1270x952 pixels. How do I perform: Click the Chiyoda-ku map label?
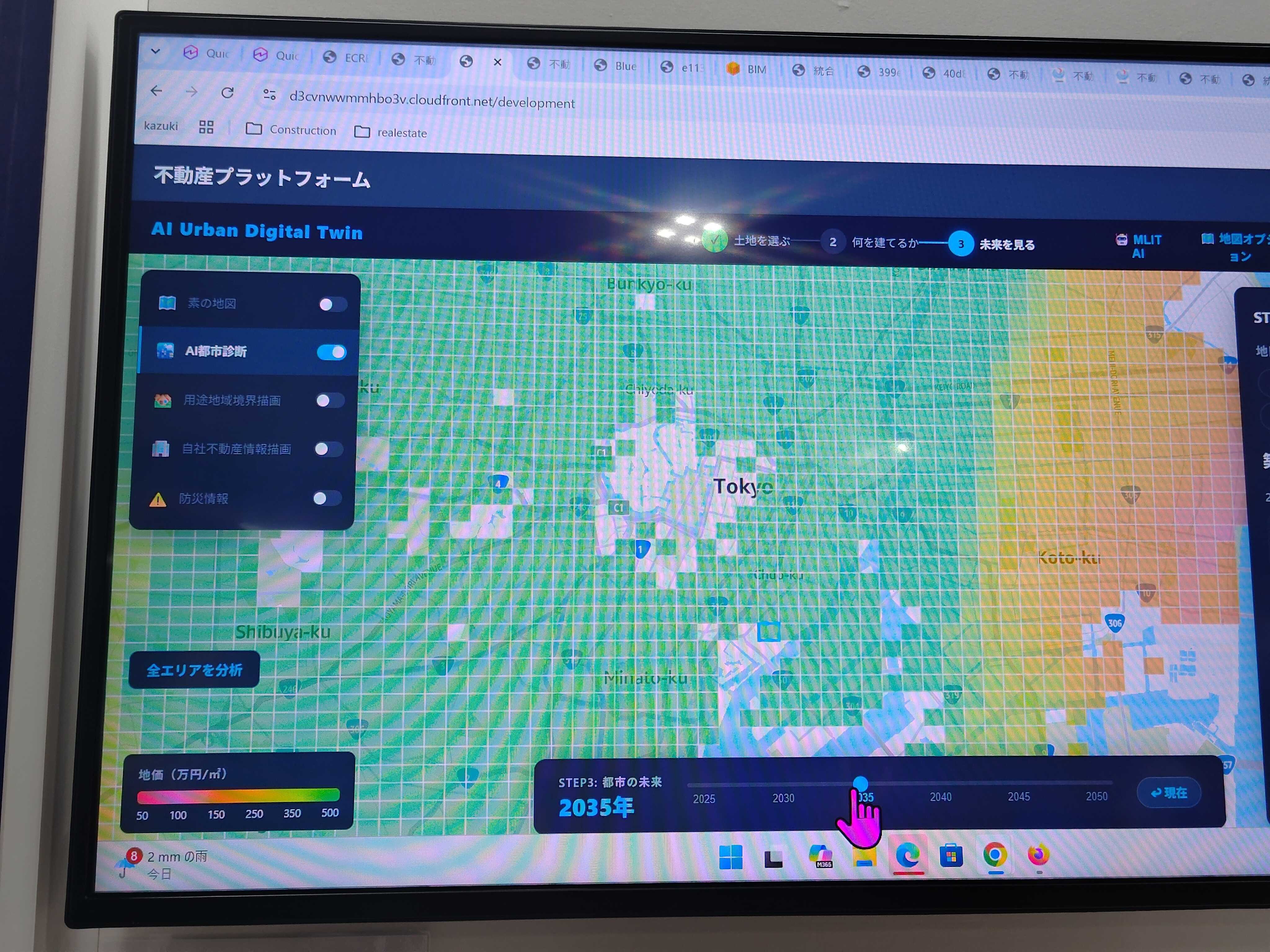(659, 390)
